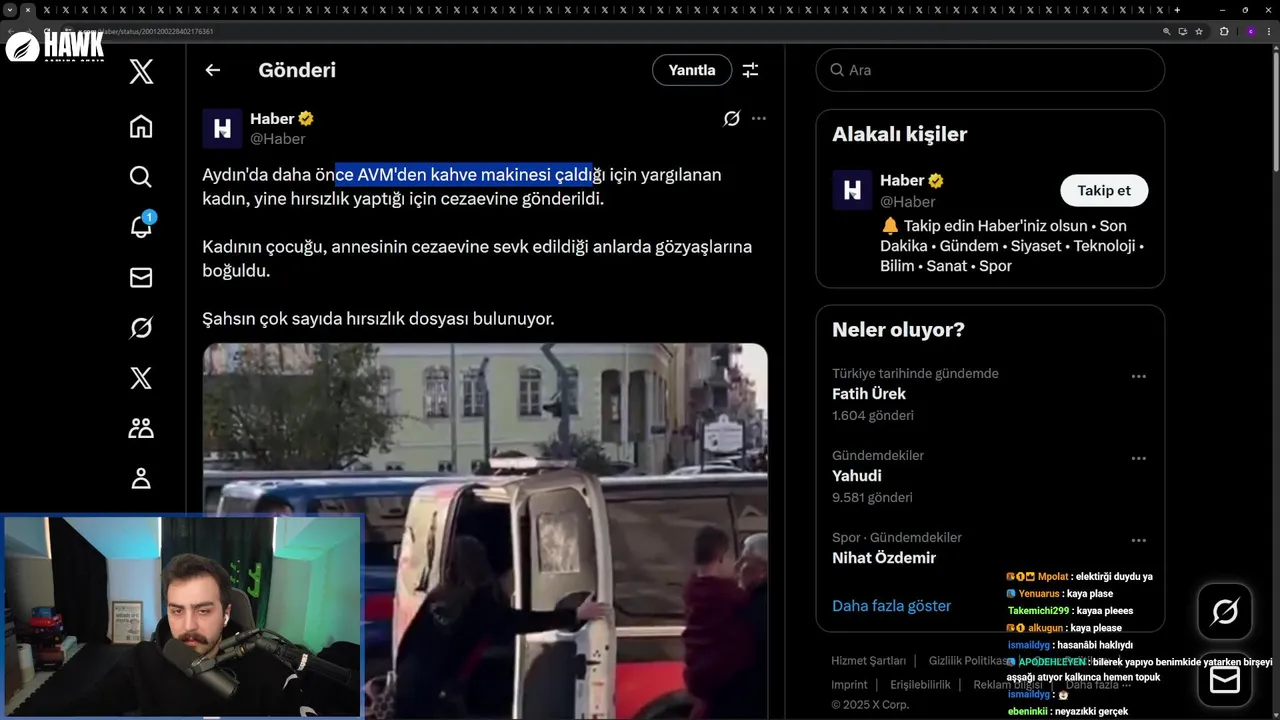The height and width of the screenshot is (720, 1280).
Task: Click the install app icon in address bar
Action: point(1182,31)
